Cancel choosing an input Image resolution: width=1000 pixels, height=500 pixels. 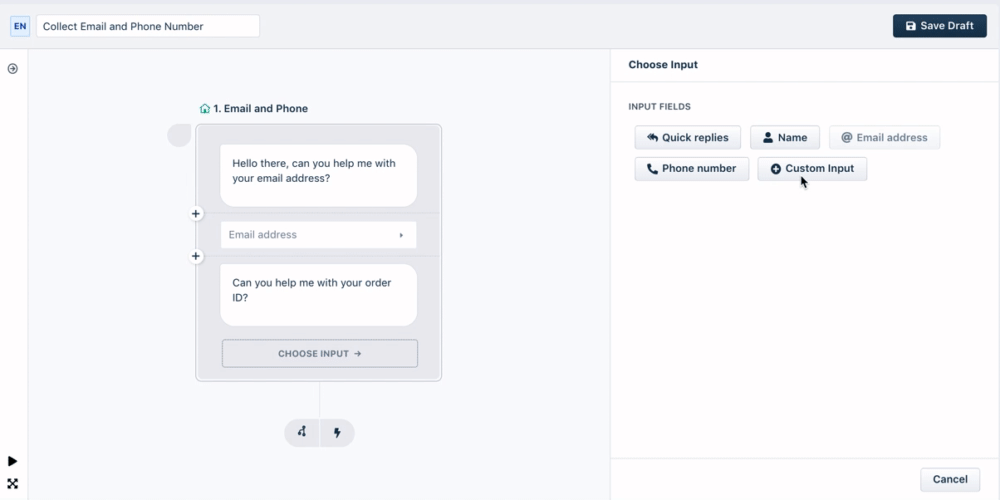[x=950, y=480]
